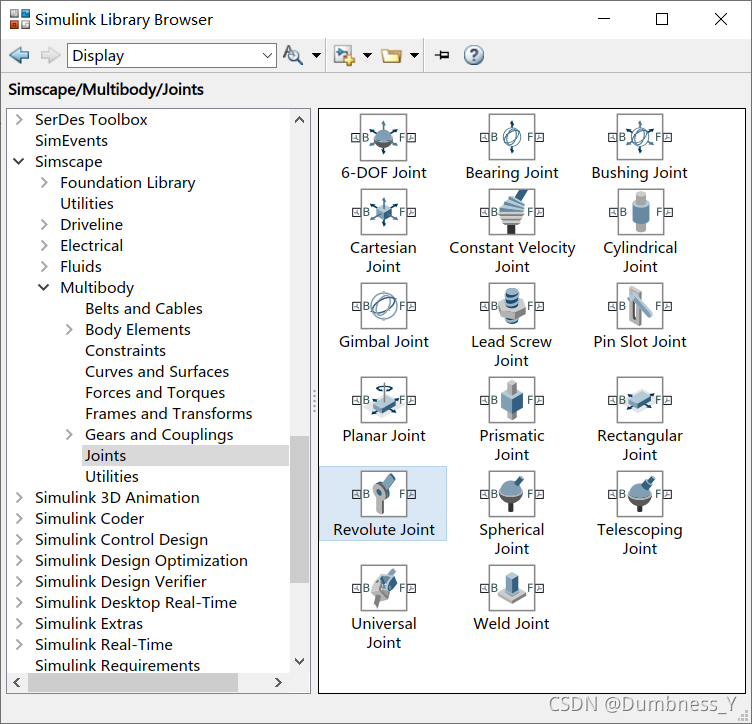Select SimEvents in the library tree
This screenshot has height=724, width=752.
click(71, 140)
